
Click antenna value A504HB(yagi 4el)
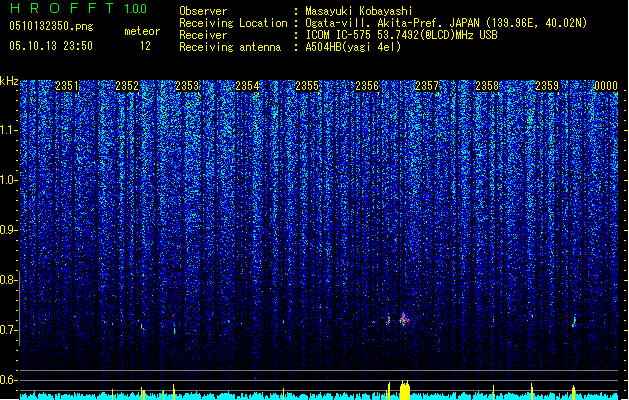pyautogui.click(x=353, y=47)
